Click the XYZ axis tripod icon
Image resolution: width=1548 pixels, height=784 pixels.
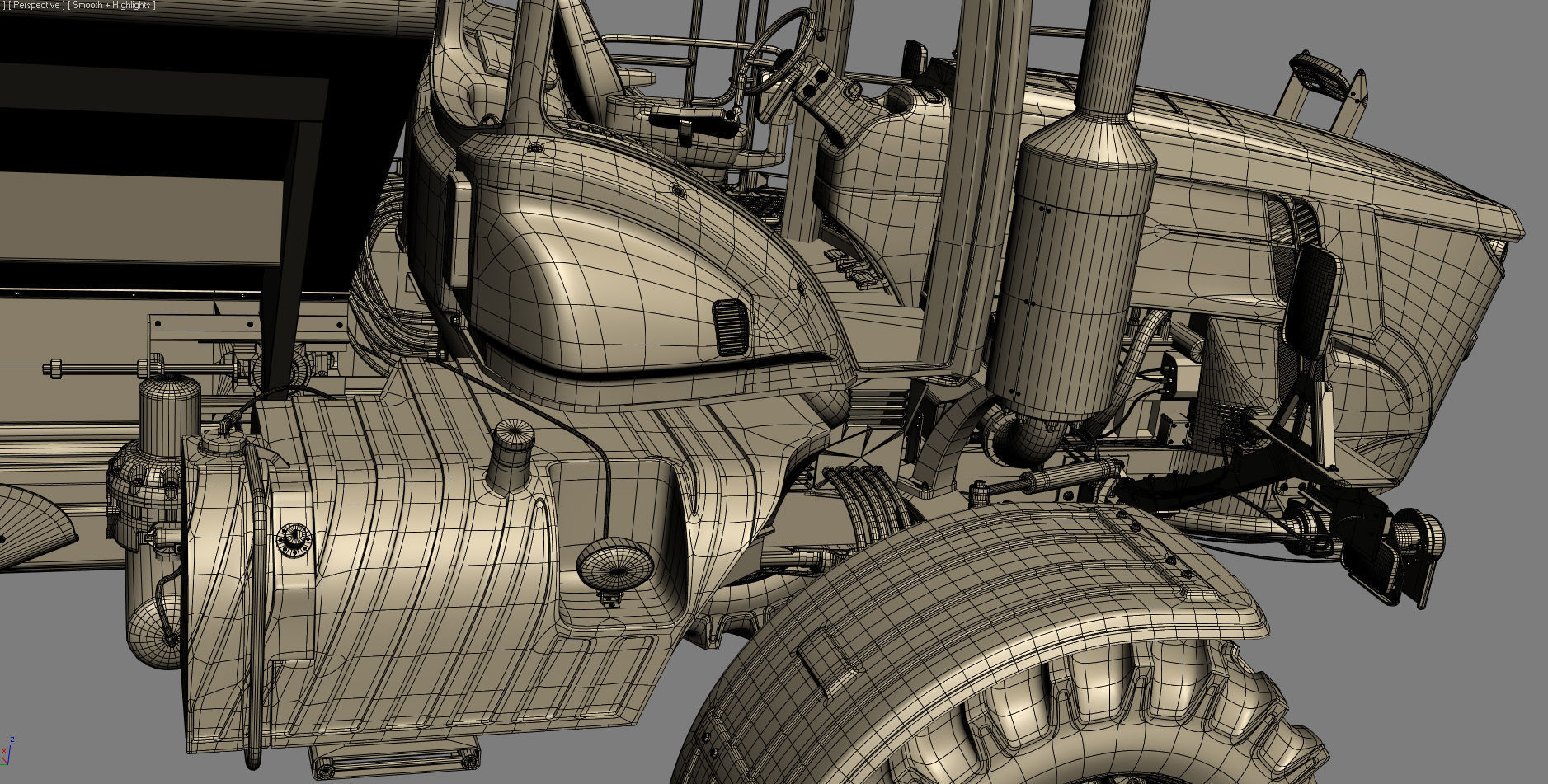[x=8, y=750]
